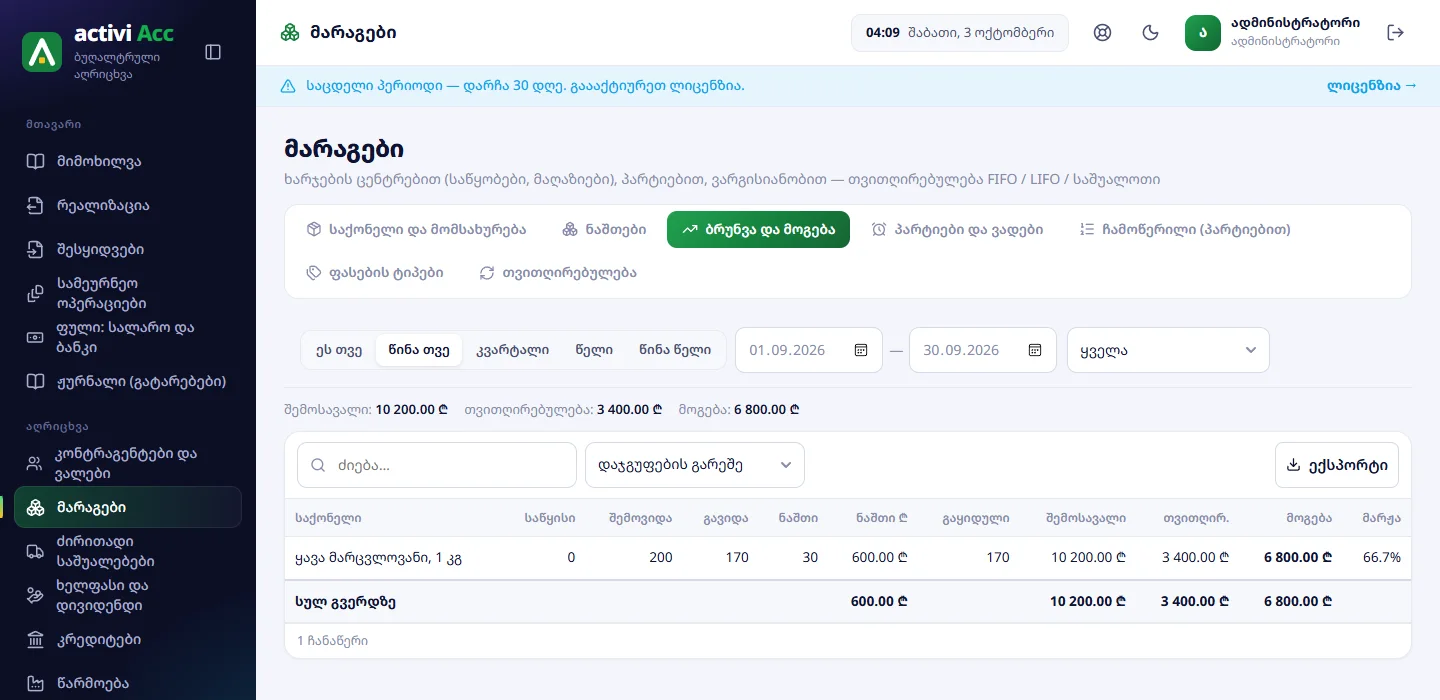Image resolution: width=1440 pixels, height=700 pixels.
Task: Select the წინა წელი period option
Action: (x=675, y=350)
